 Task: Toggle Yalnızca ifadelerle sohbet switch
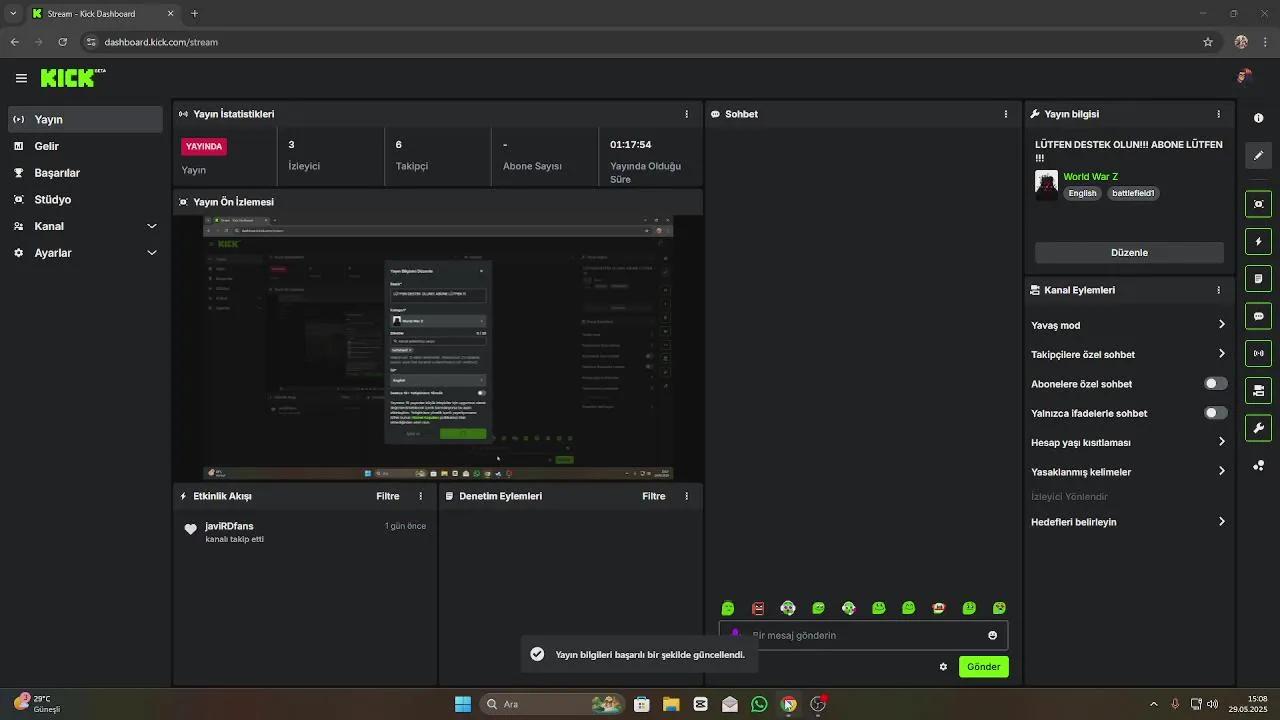coord(1215,413)
